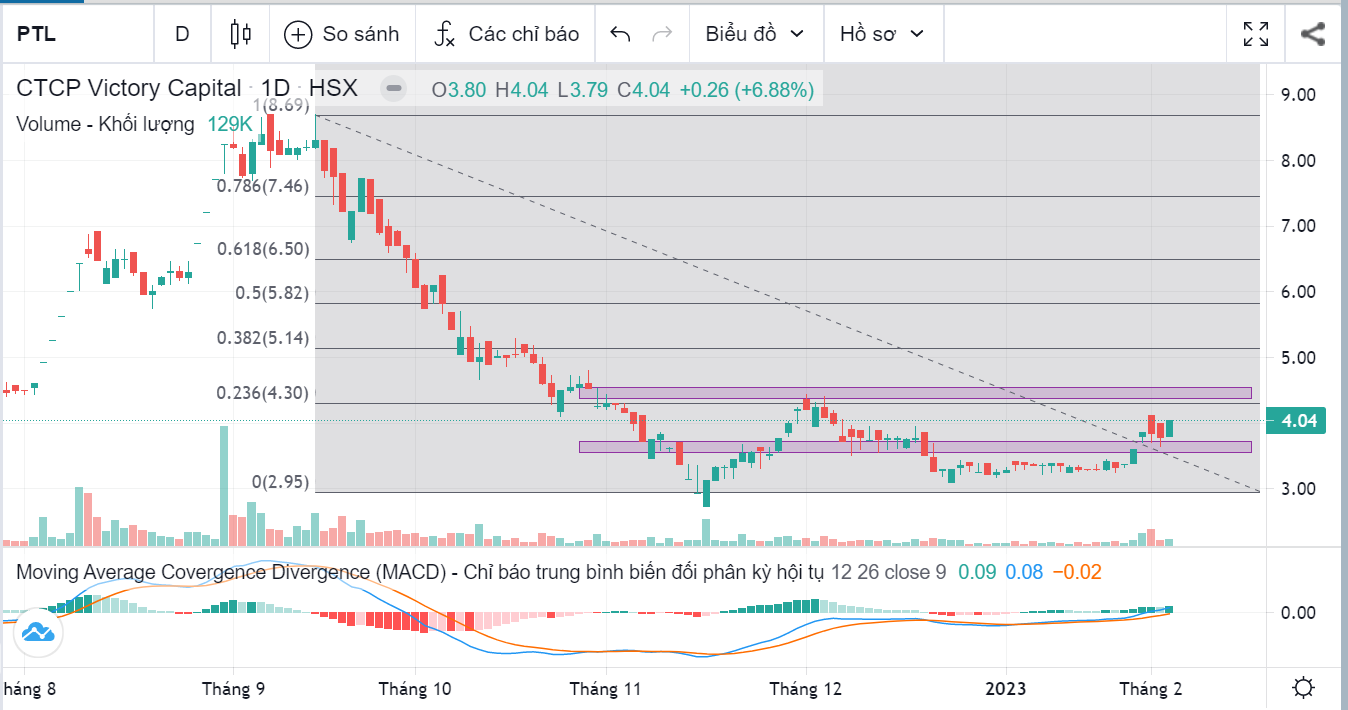Viewport: 1348px width, 710px height.
Task: Redo the chart action
Action: pos(662,33)
